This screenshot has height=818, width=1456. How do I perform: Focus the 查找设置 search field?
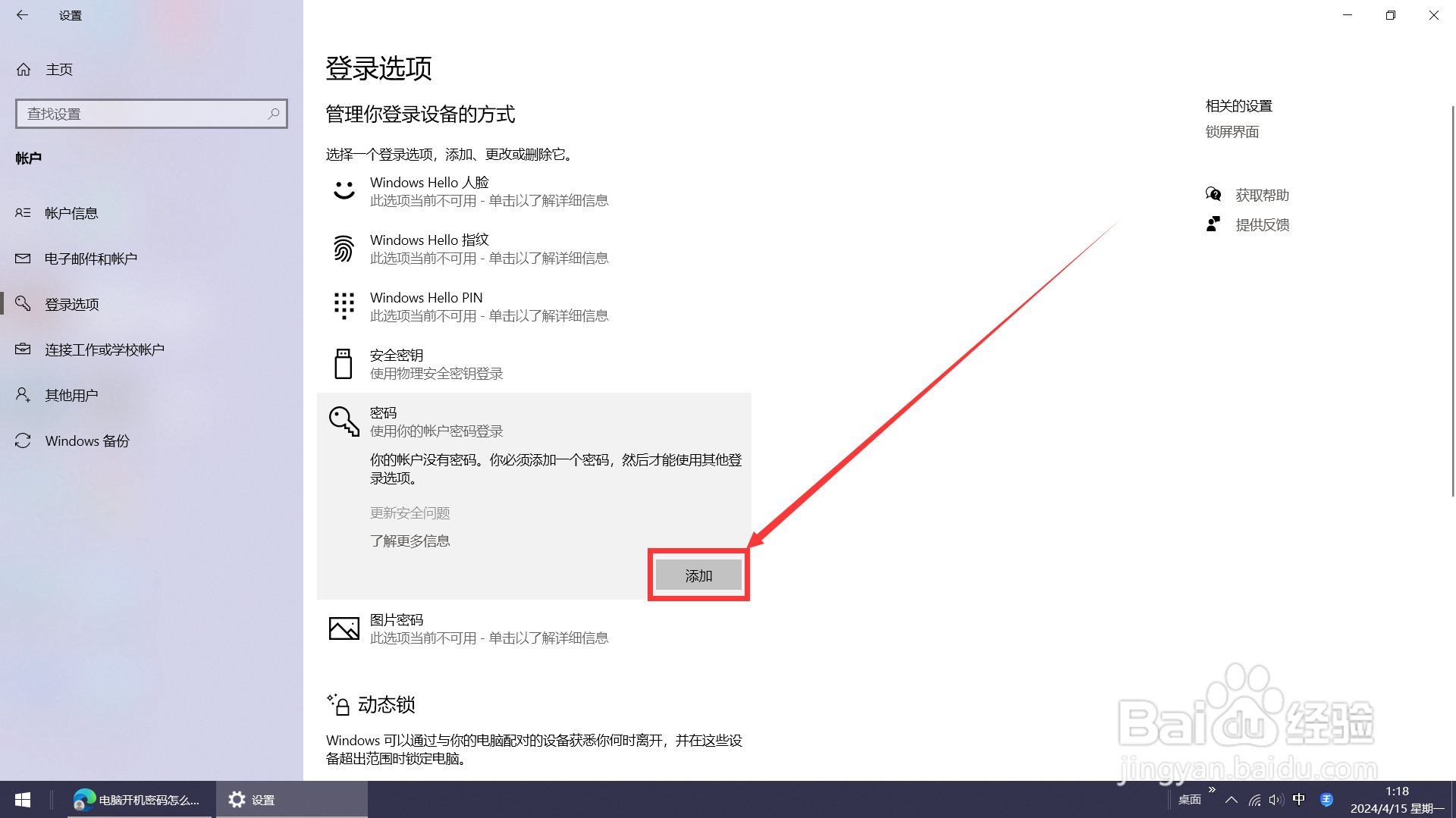click(152, 114)
